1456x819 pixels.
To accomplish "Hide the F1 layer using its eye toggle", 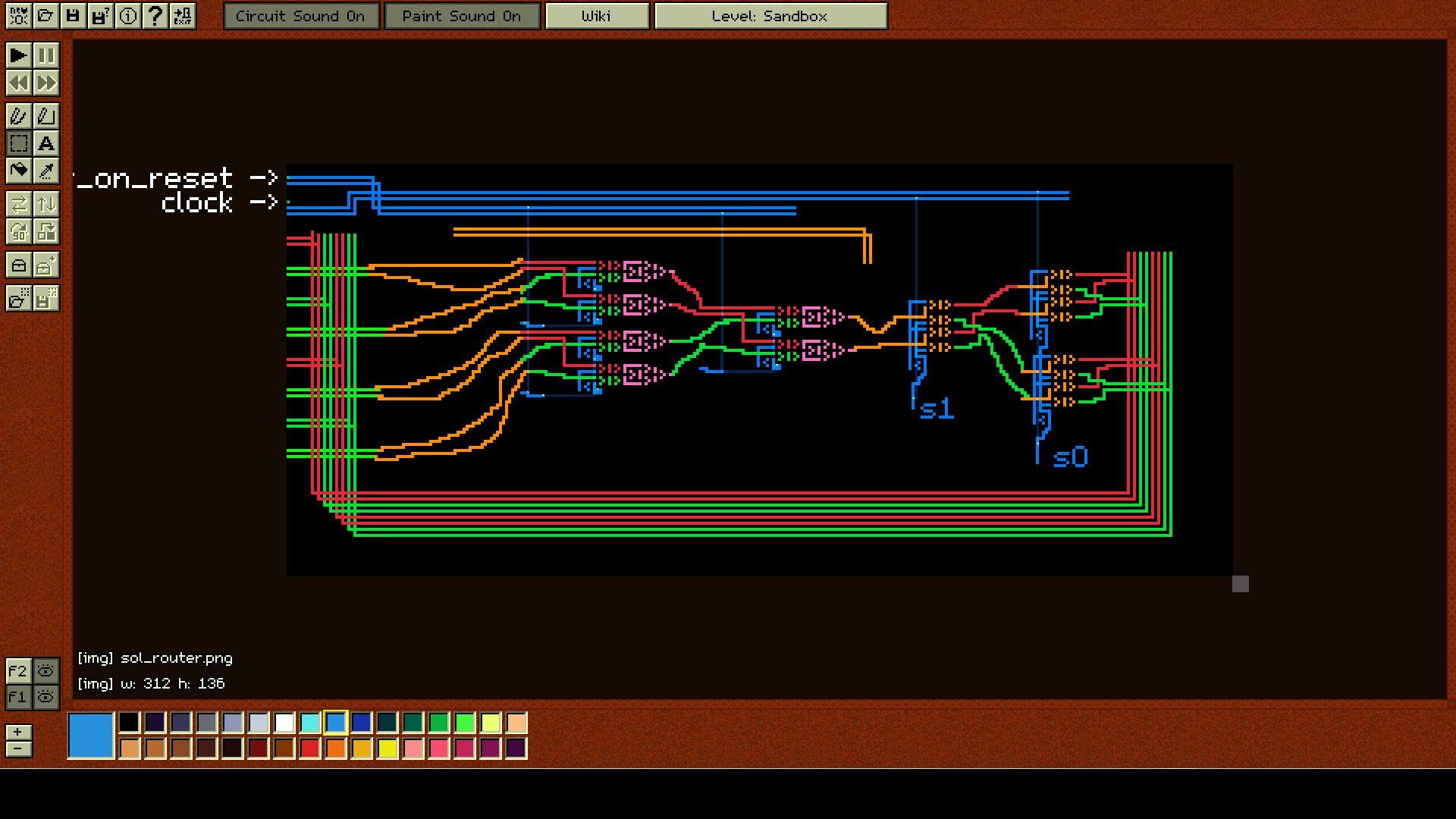I will pyautogui.click(x=46, y=697).
